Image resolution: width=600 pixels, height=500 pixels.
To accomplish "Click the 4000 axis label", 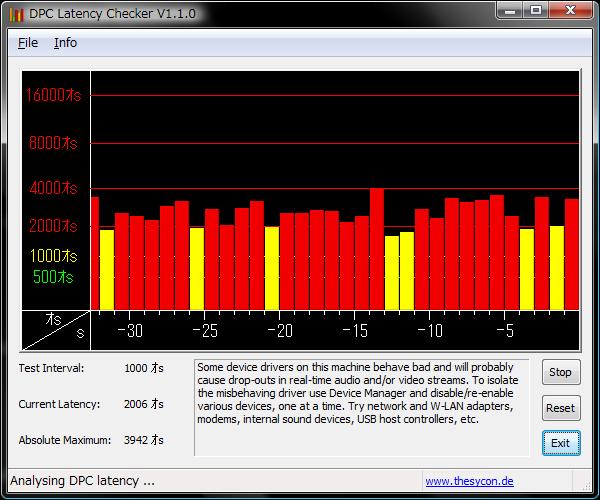I will 53,188.
